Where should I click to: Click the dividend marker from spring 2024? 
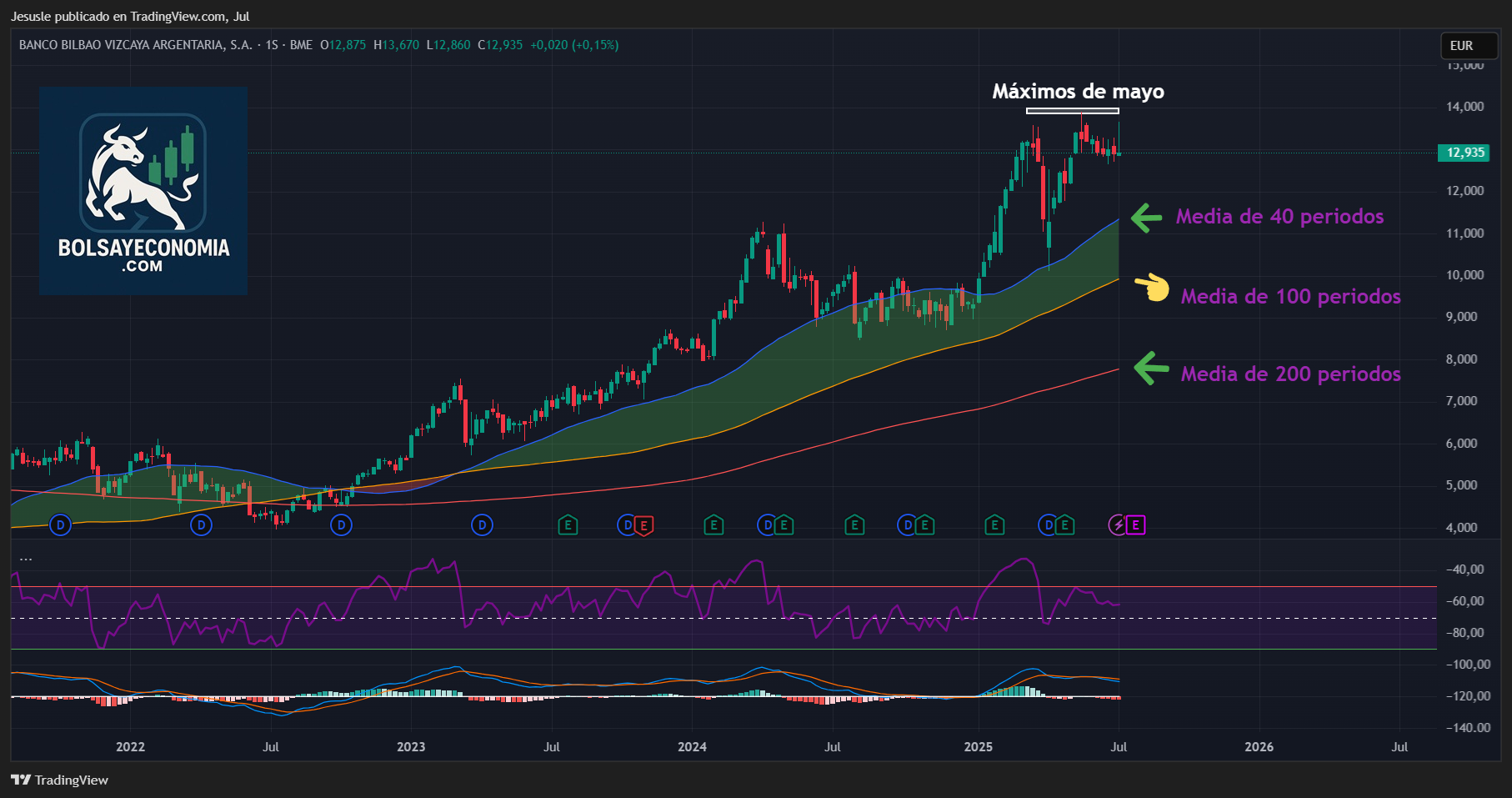(x=767, y=525)
